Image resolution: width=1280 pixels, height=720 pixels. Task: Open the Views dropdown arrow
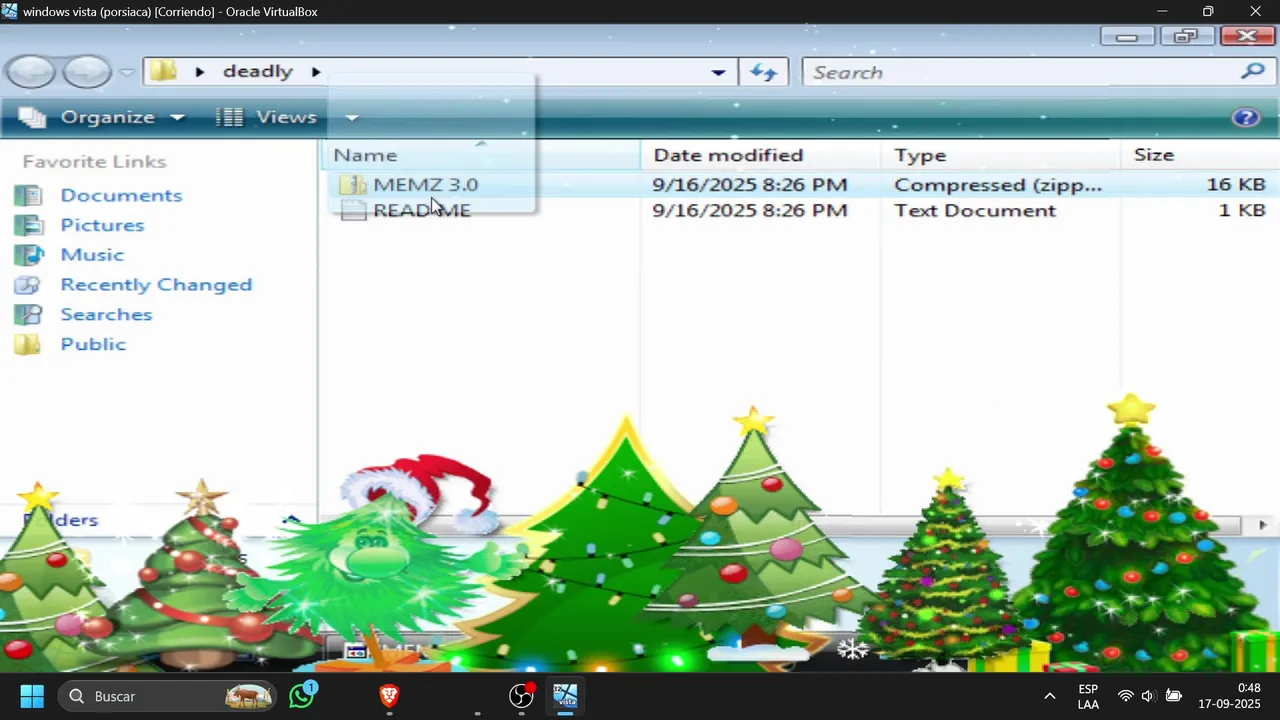pos(352,117)
